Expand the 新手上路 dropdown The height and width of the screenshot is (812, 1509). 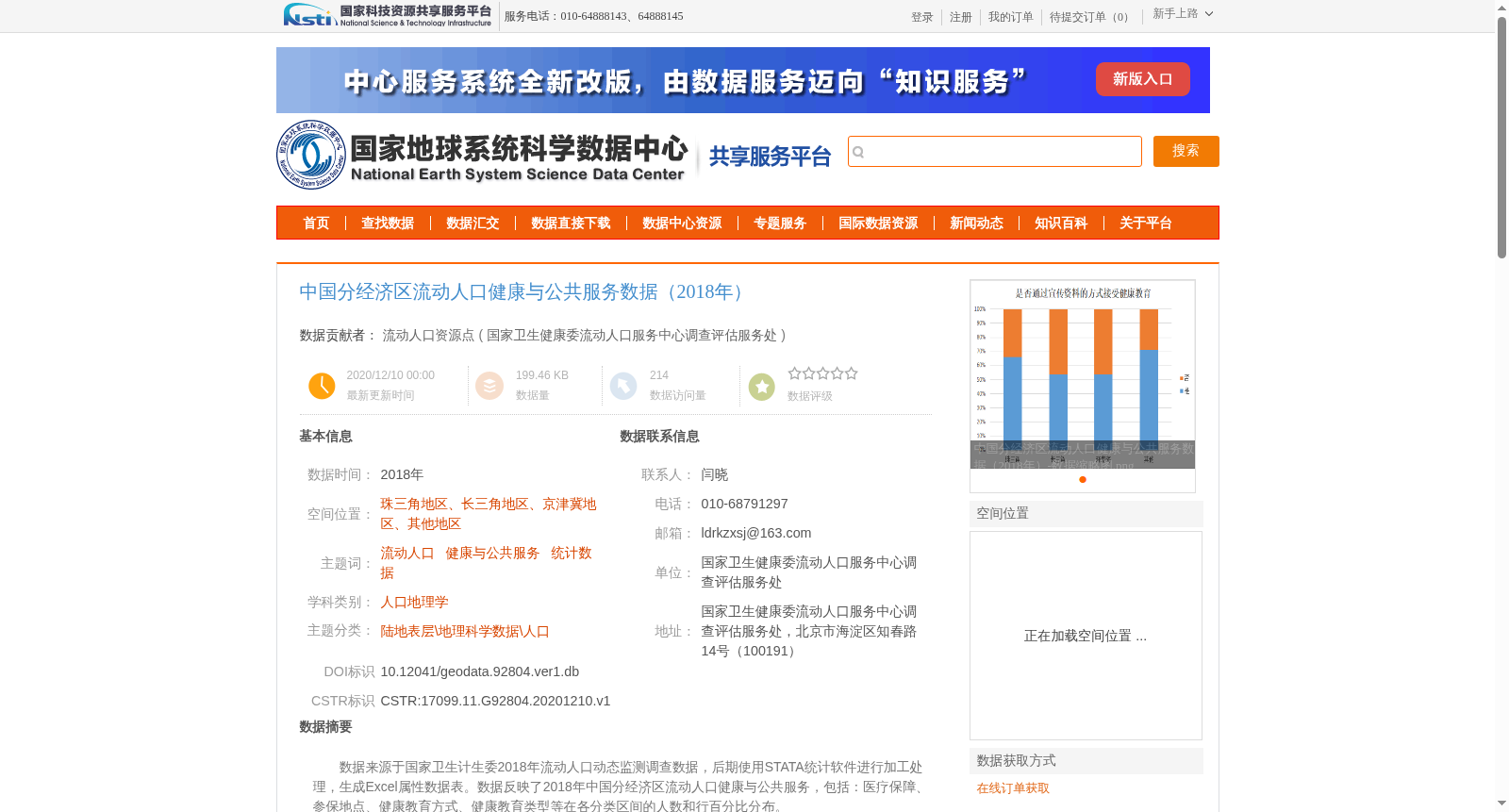(1183, 14)
